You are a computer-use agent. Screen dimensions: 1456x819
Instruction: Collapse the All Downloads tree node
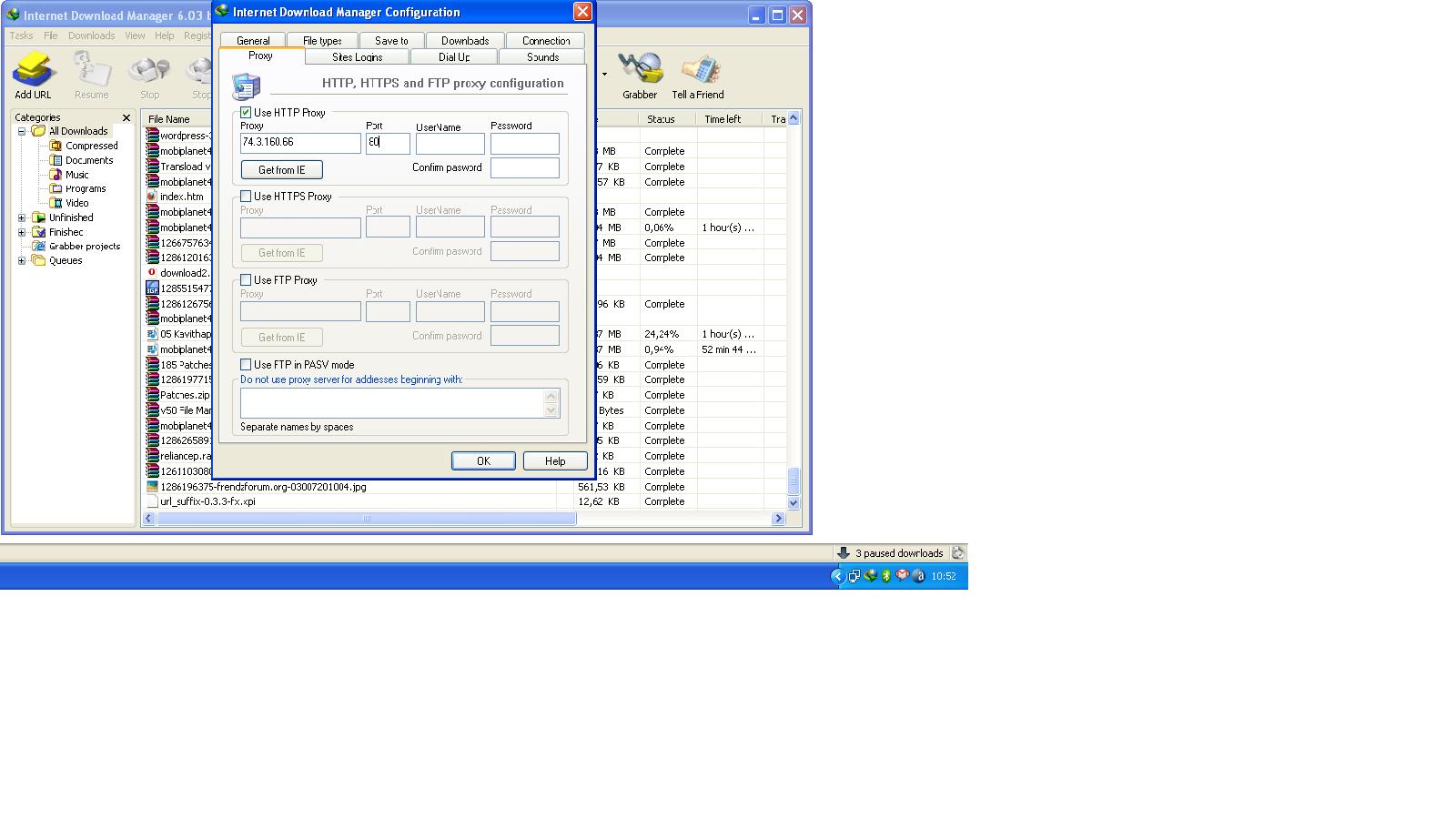pyautogui.click(x=22, y=131)
